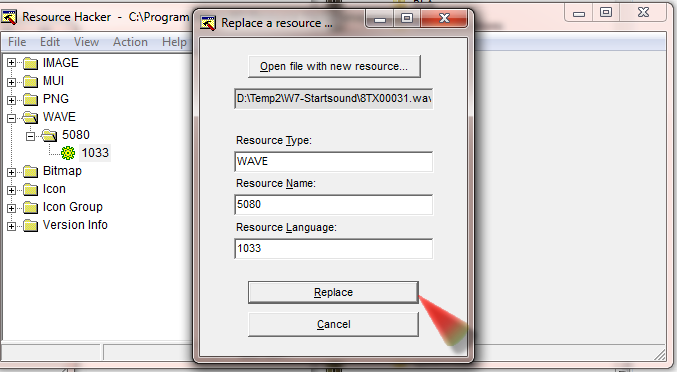Click the open WAVE folder icon
Screen dimensions: 677x372
click(30, 117)
